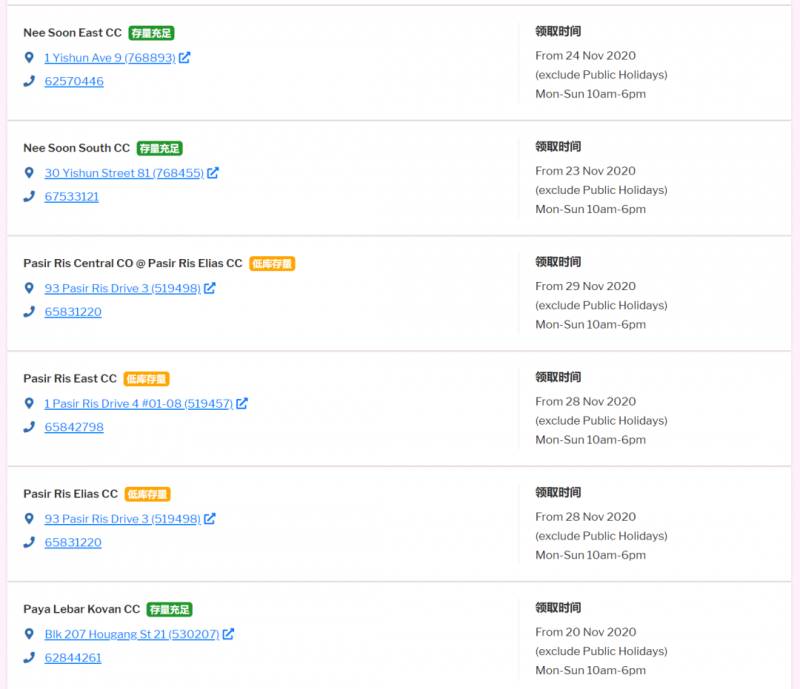Viewport: 800px width, 689px height.
Task: Open the 1 Yishun Ave 9 (768893) address link
Action: [x=109, y=58]
